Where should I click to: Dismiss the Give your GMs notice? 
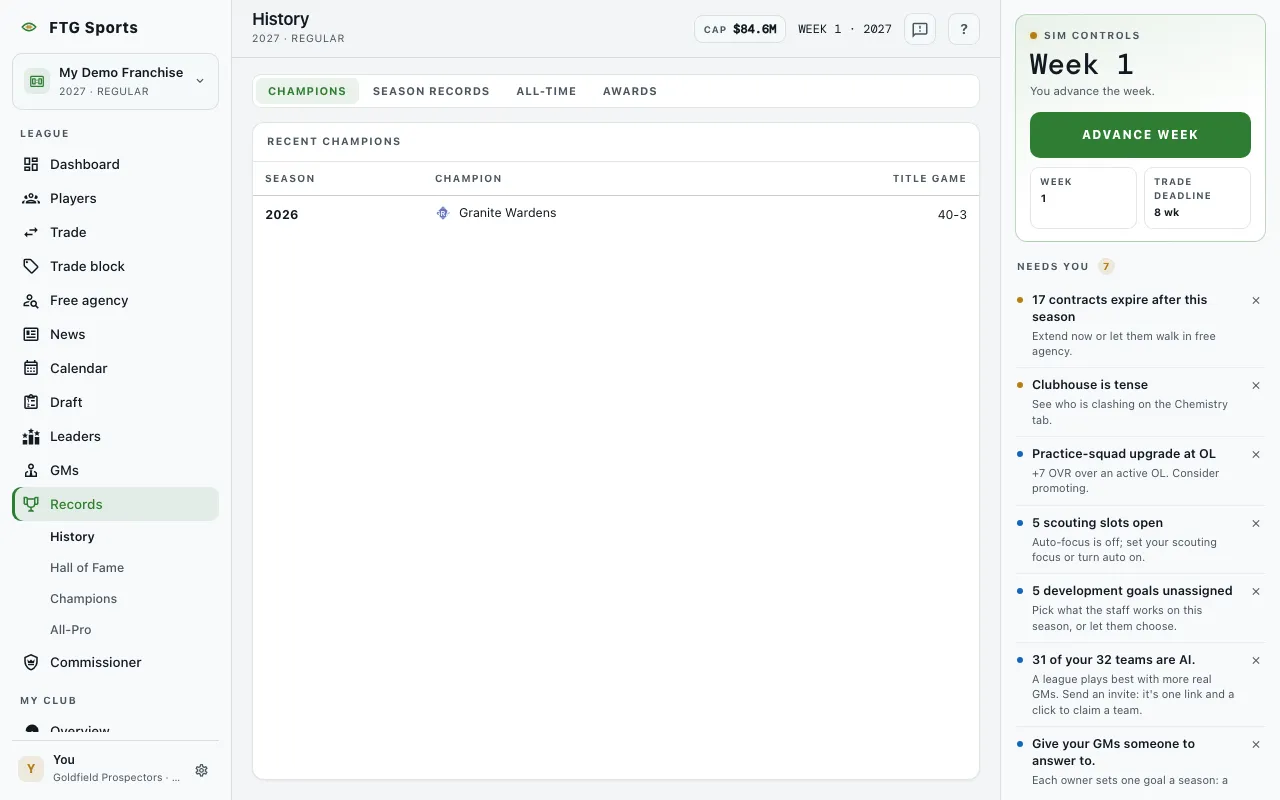[x=1256, y=744]
